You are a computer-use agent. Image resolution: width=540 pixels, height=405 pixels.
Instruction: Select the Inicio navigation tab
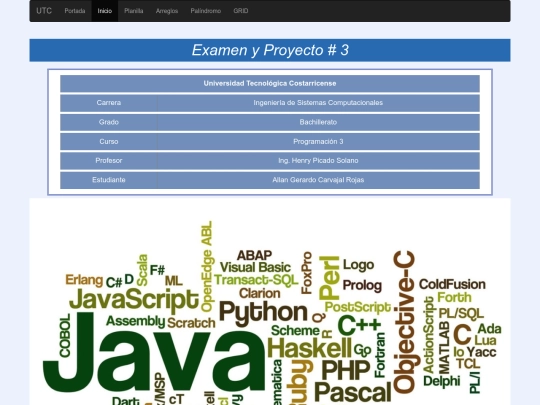tap(105, 11)
